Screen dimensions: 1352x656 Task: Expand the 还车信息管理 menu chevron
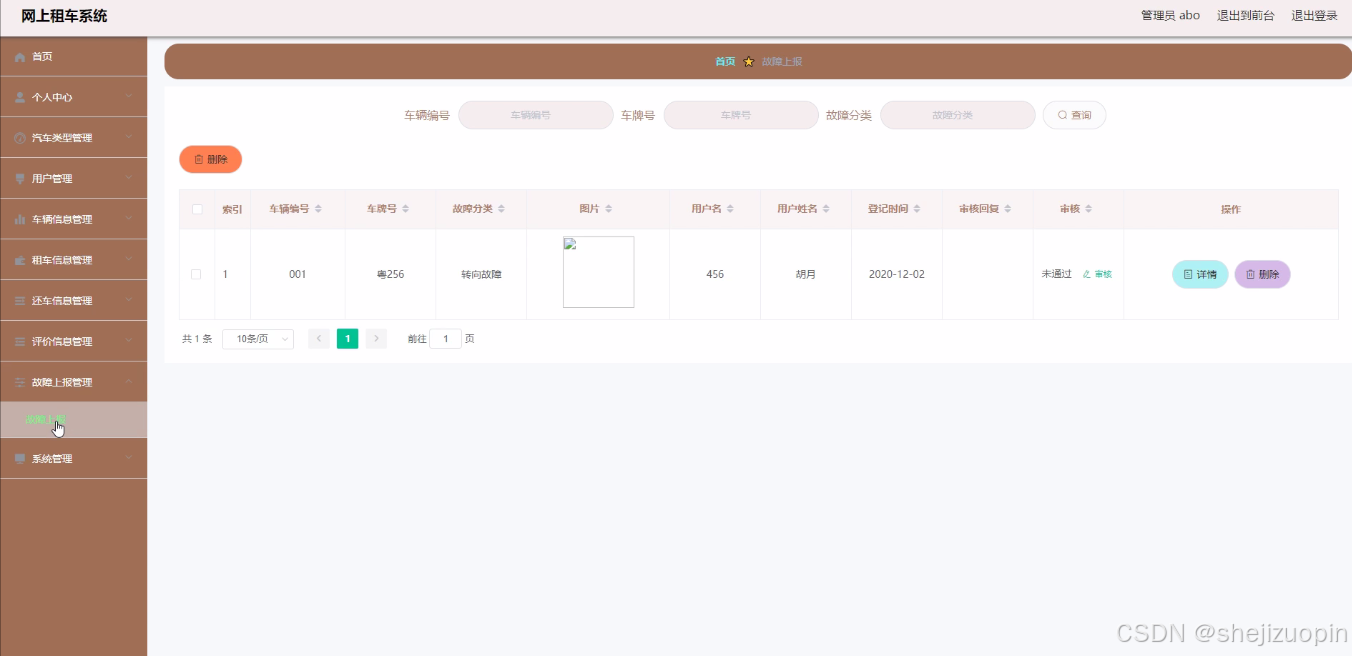[129, 301]
